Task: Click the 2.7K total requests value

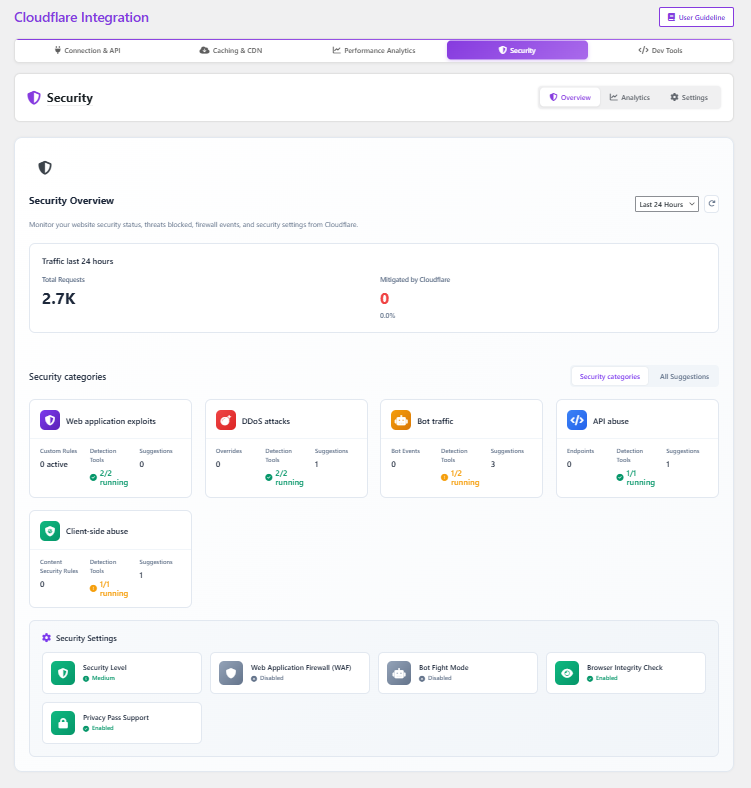Action: [59, 299]
